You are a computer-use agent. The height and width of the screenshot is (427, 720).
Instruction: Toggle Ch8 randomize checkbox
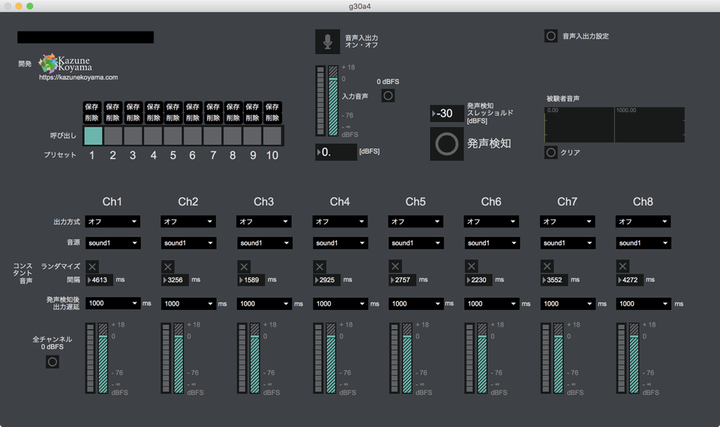(x=623, y=266)
